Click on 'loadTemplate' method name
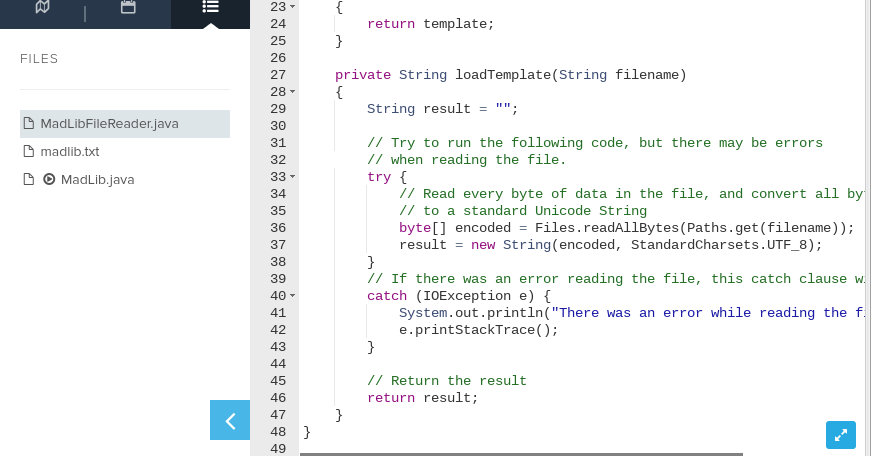876x456 pixels. click(503, 75)
